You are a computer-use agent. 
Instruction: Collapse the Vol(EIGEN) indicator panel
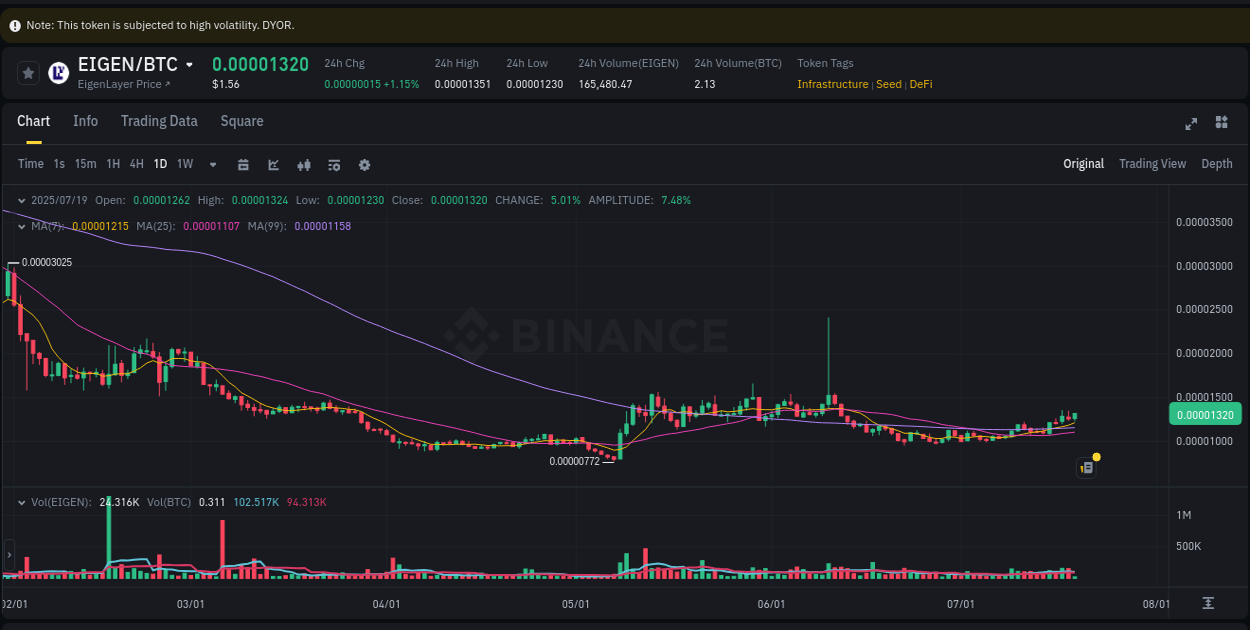coord(20,502)
